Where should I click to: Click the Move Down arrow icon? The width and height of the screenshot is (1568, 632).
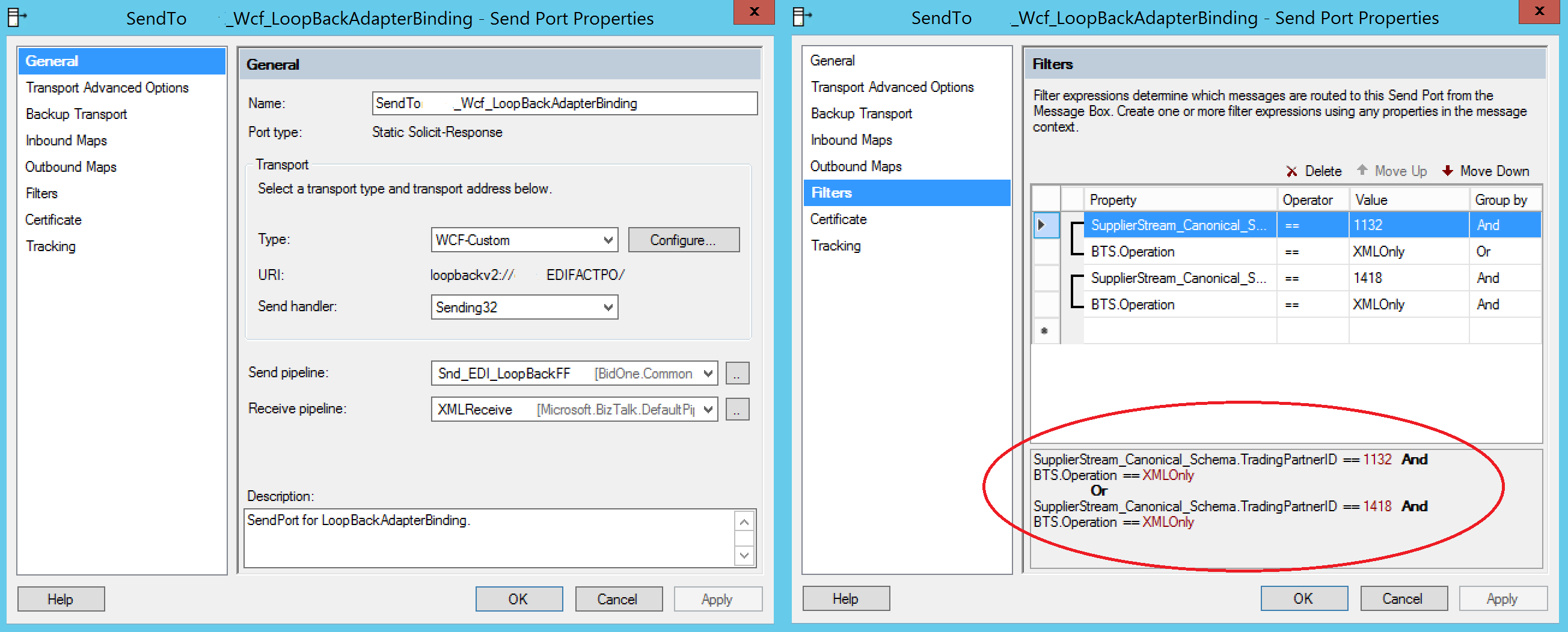(1448, 171)
